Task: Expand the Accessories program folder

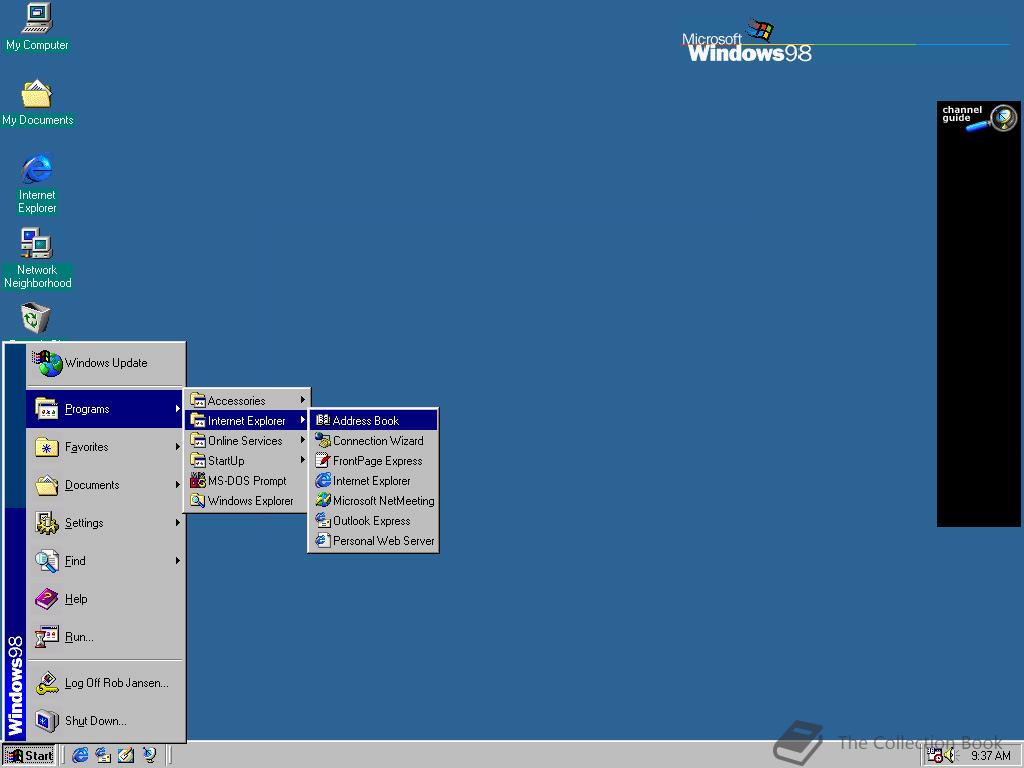Action: tap(248, 400)
